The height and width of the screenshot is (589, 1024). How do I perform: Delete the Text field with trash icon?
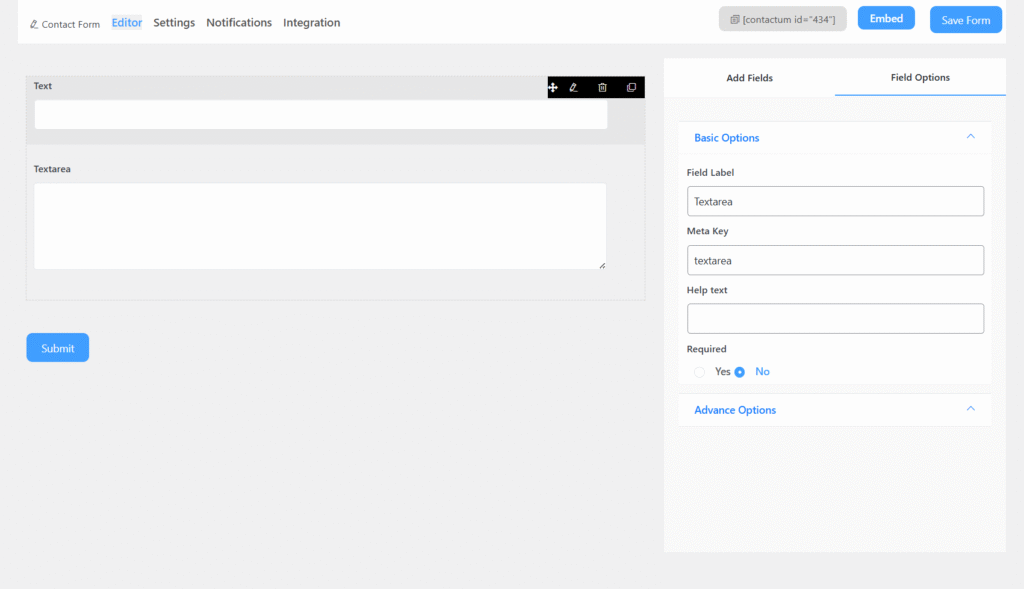click(x=602, y=88)
